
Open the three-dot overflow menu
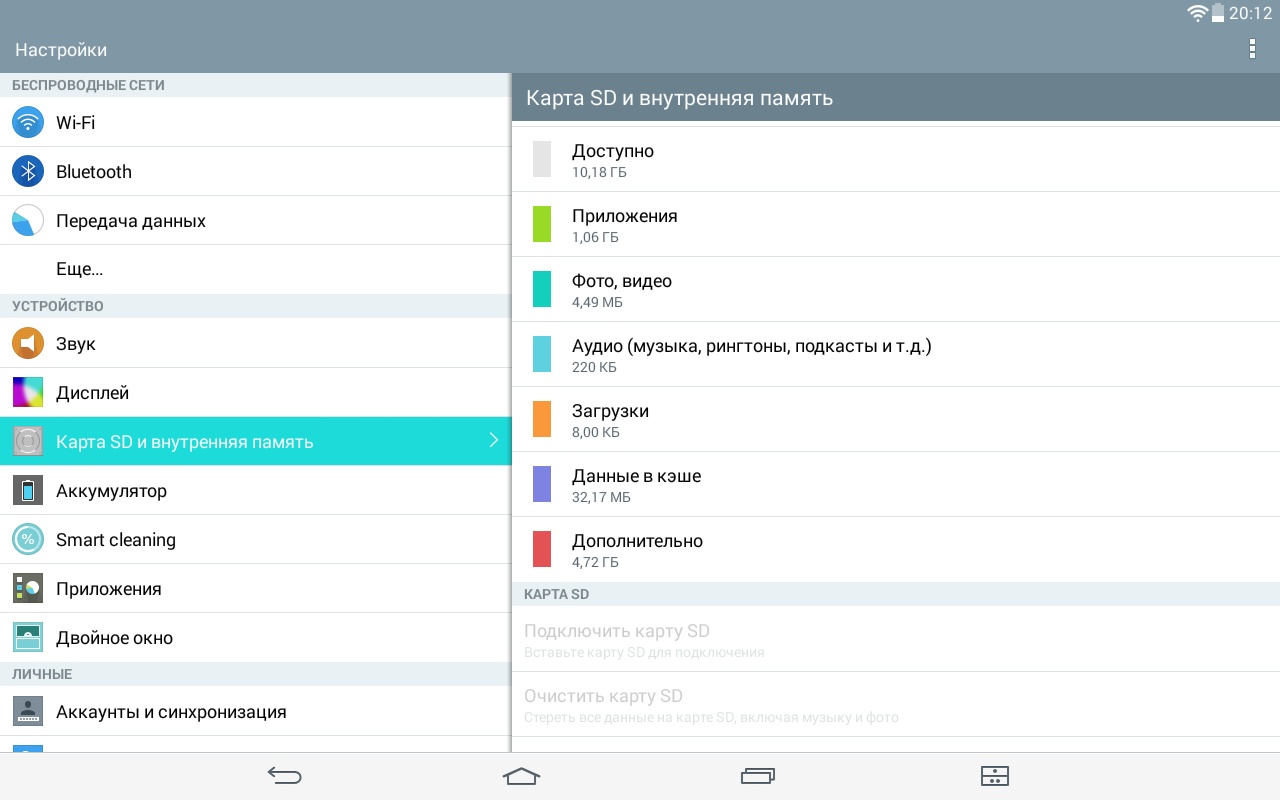click(1252, 49)
